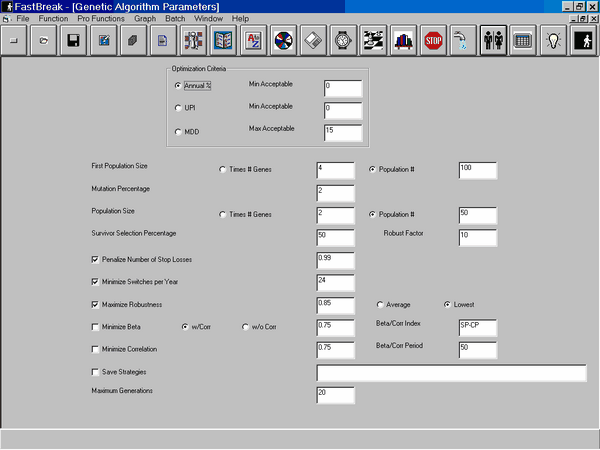Click the pie chart wheel icon
Image resolution: width=600 pixels, height=450 pixels.
[x=283, y=42]
